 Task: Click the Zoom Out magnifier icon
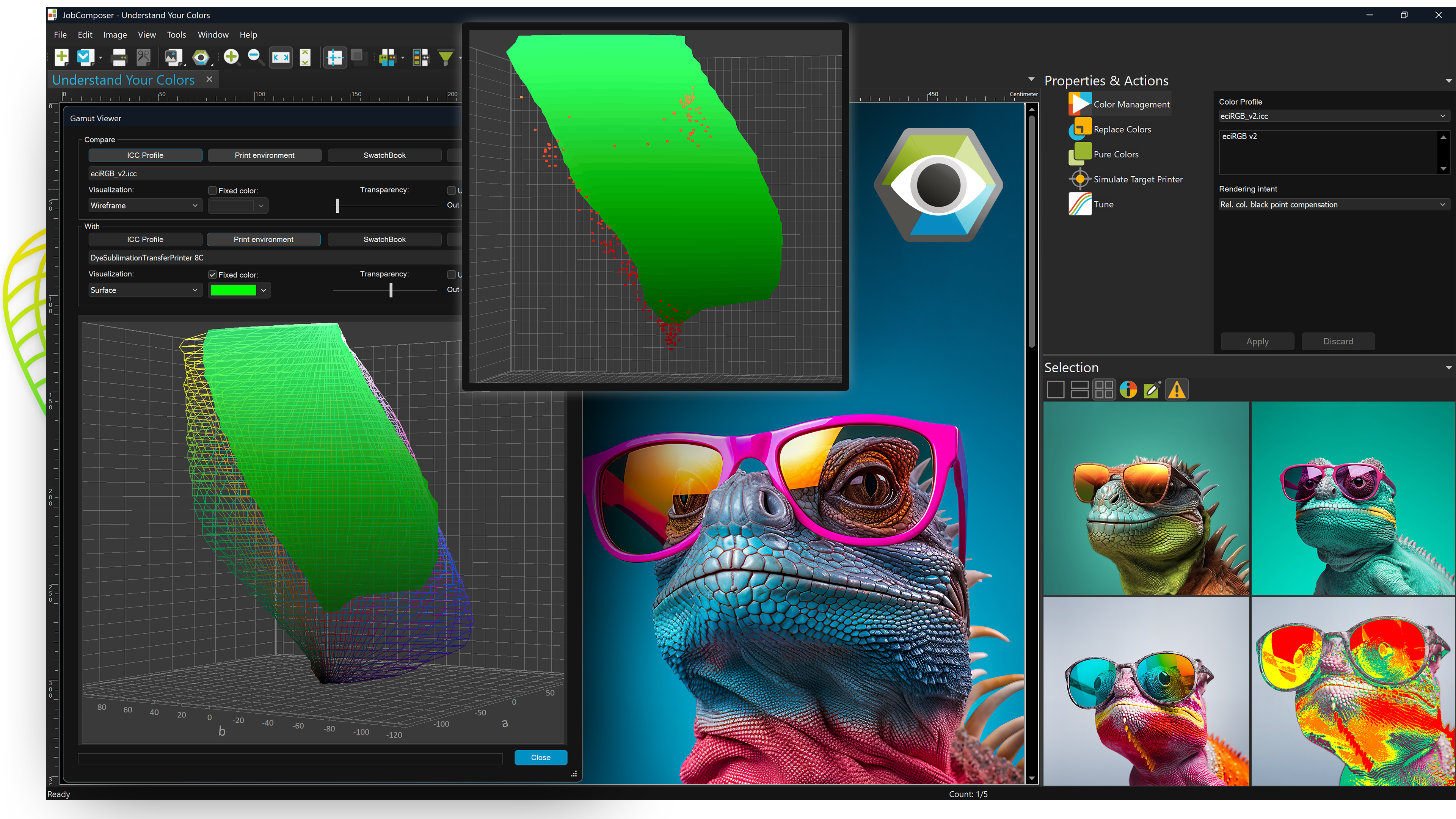click(x=255, y=56)
